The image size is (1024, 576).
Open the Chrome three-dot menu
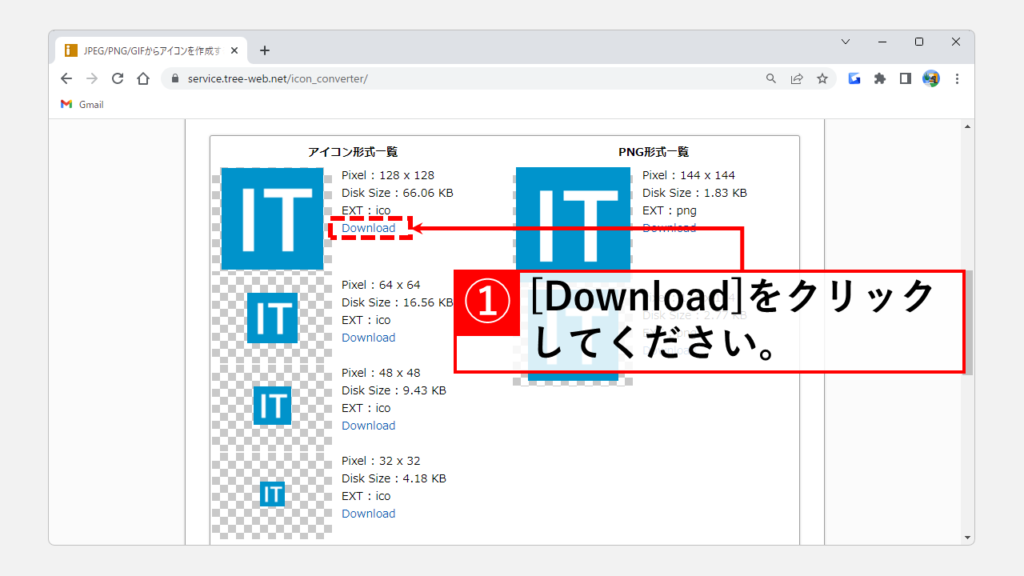957,79
